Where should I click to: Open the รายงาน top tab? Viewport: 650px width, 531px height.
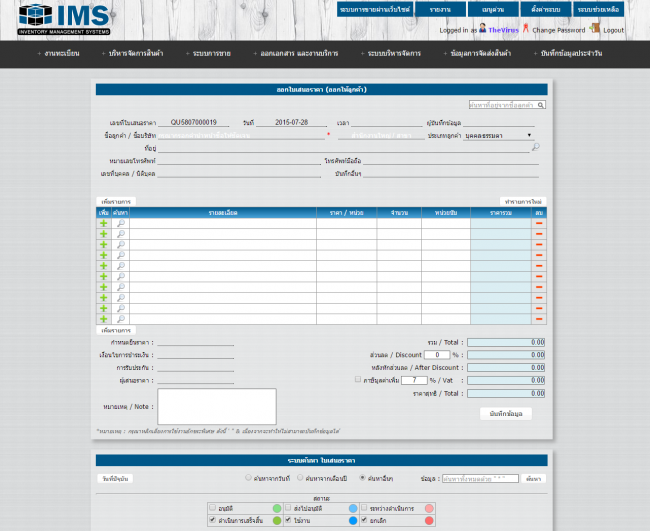tap(440, 9)
